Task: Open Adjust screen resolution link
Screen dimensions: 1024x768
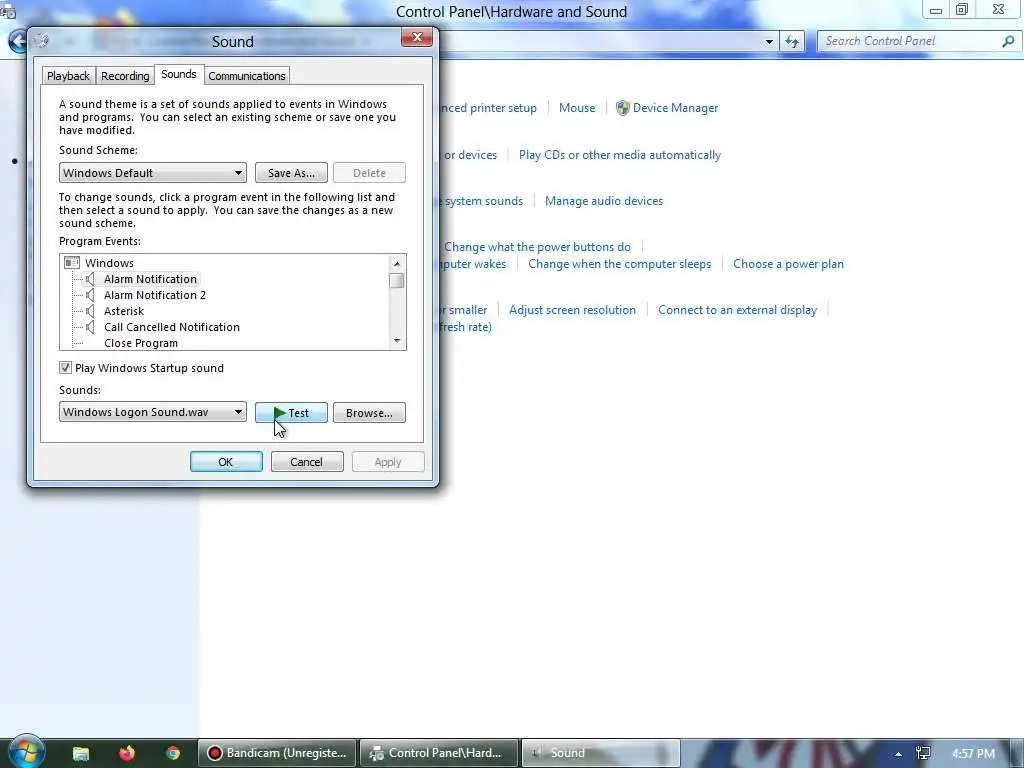Action: (x=572, y=310)
